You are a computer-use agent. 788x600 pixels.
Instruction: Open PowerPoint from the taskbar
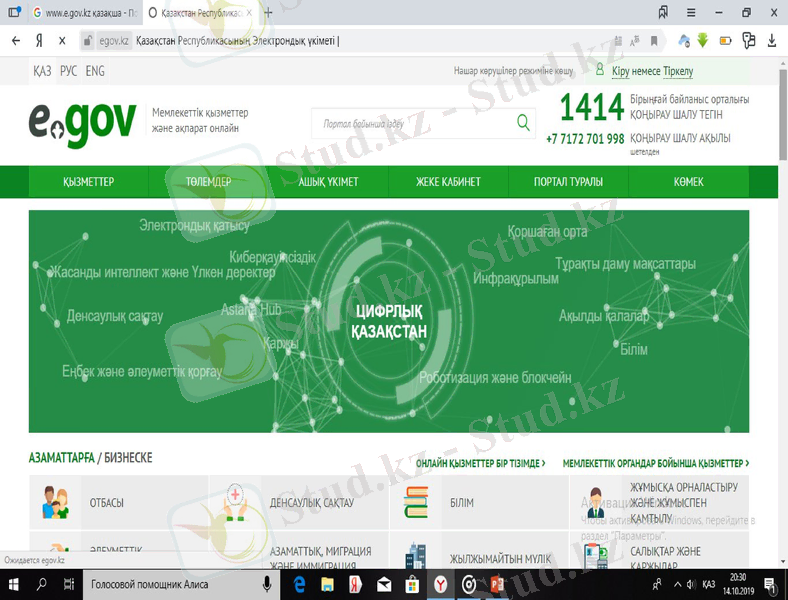coord(498,584)
